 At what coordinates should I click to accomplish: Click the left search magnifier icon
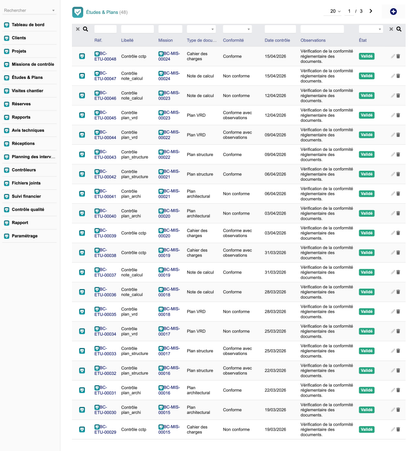[x=85, y=29]
